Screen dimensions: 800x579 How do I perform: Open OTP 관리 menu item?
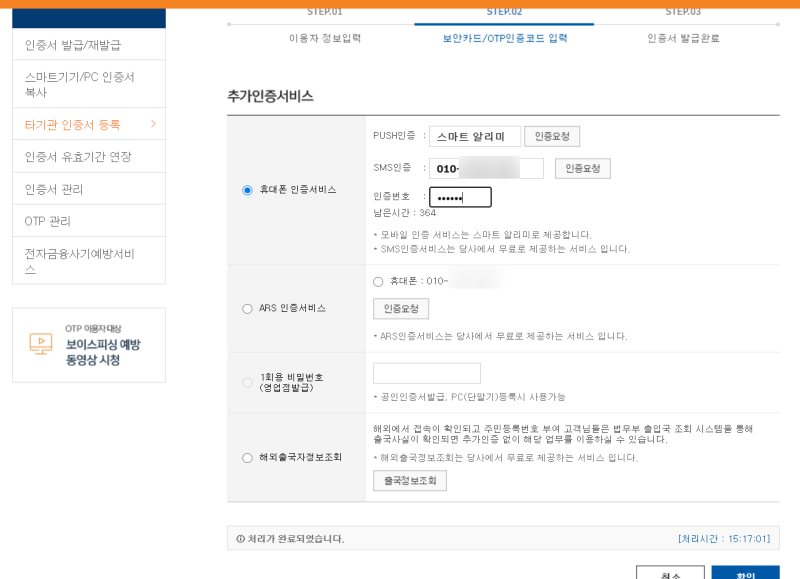89,221
